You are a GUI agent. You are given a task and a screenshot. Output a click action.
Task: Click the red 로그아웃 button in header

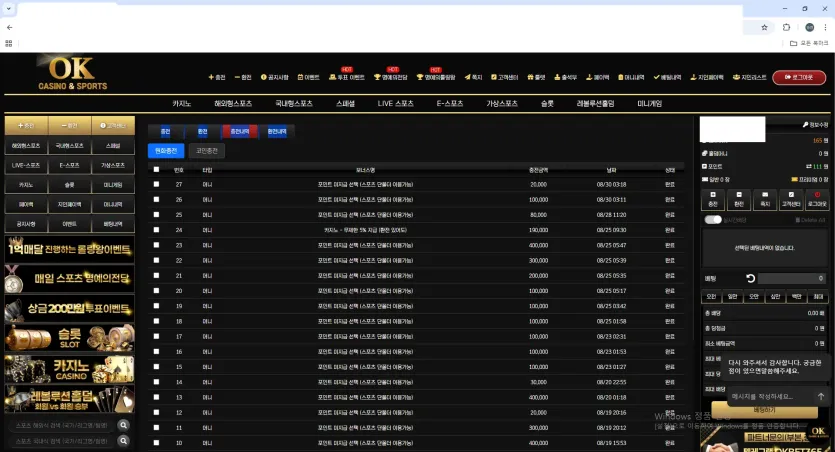coord(799,77)
